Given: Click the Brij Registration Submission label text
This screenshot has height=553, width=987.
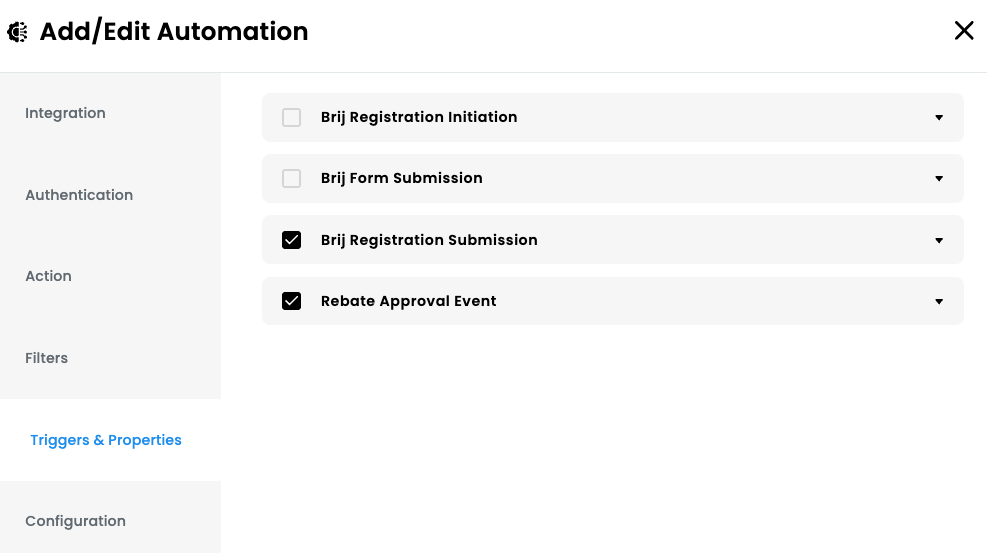Looking at the screenshot, I should (x=429, y=240).
